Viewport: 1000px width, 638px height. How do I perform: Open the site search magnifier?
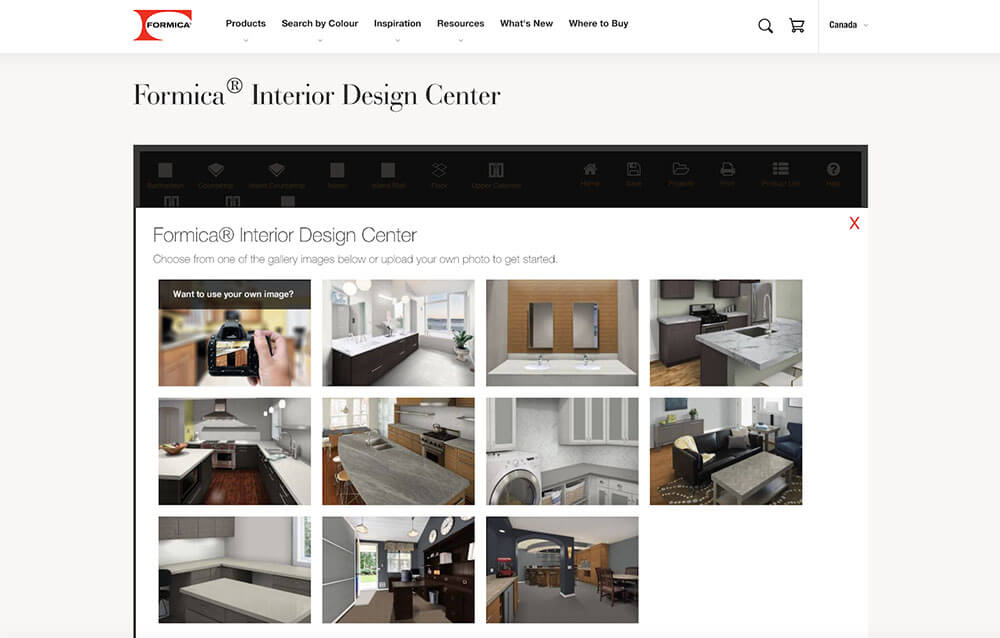[765, 25]
